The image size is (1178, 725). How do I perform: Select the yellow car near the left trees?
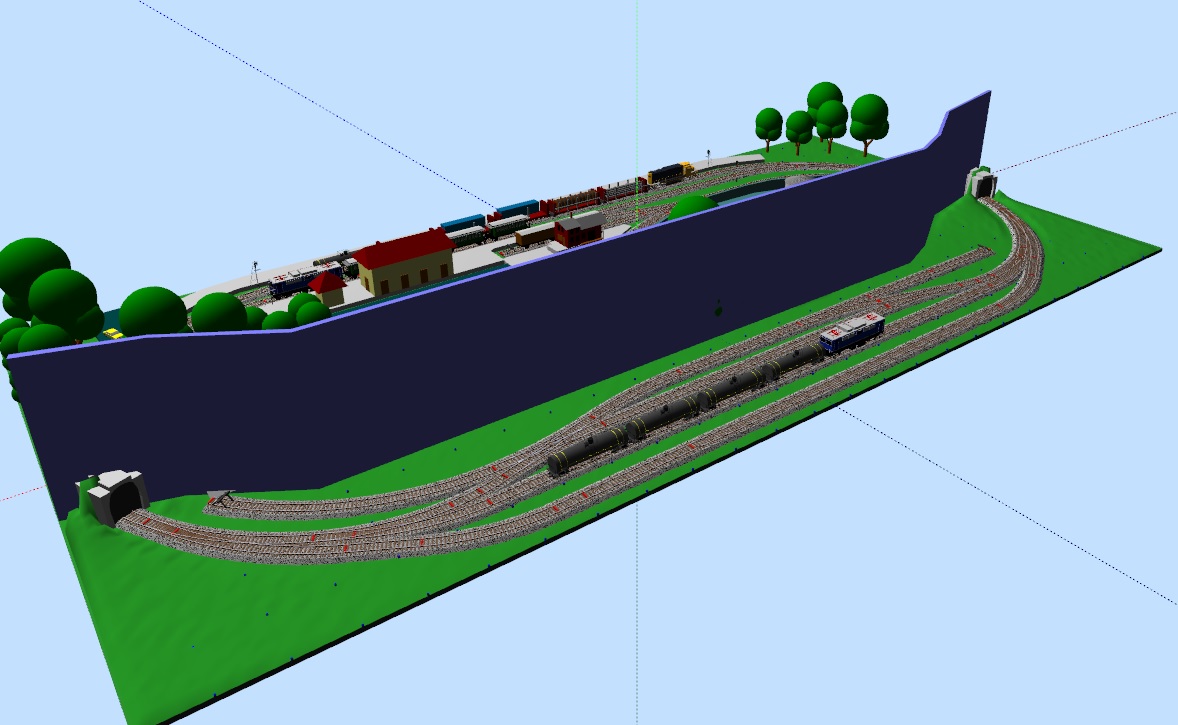tap(115, 333)
